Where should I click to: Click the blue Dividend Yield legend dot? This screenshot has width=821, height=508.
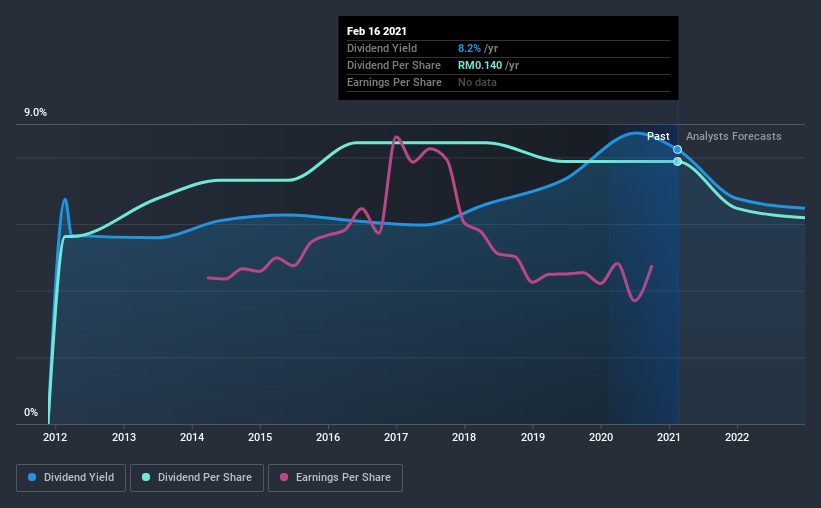(x=32, y=477)
